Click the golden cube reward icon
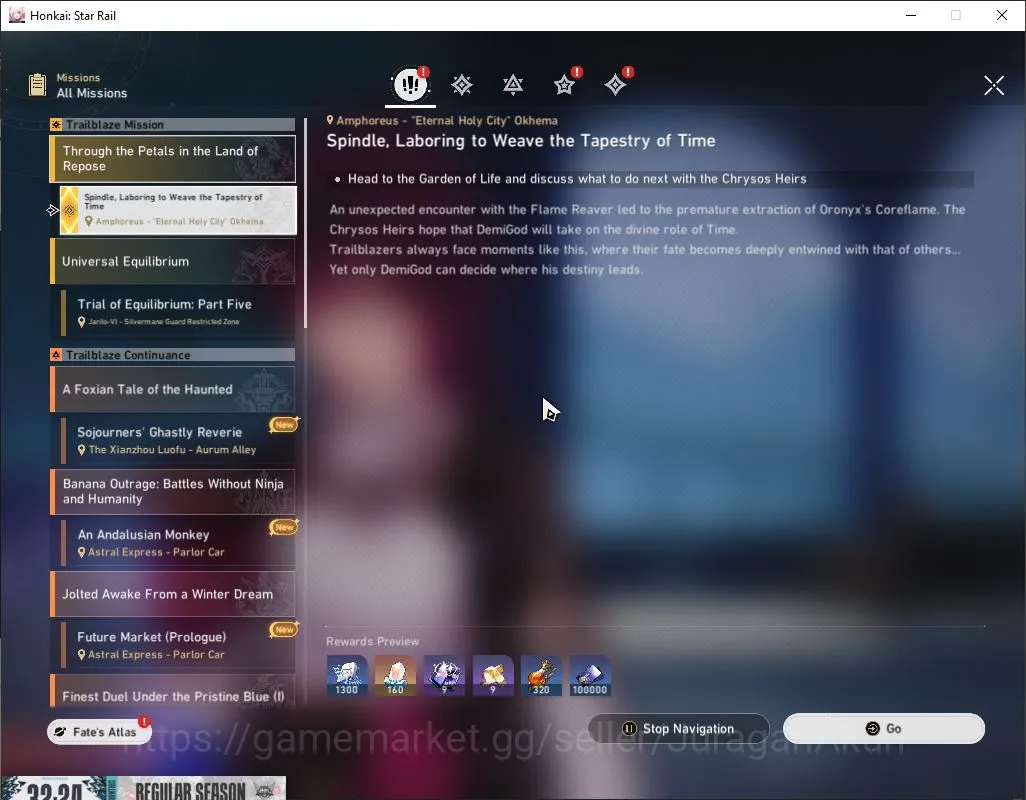This screenshot has height=800, width=1026. [493, 676]
